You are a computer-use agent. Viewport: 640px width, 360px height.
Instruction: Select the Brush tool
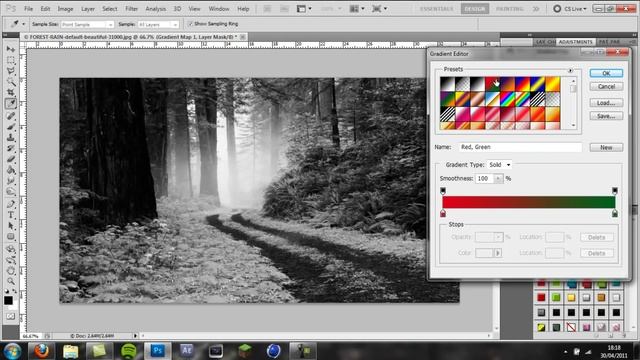click(11, 127)
